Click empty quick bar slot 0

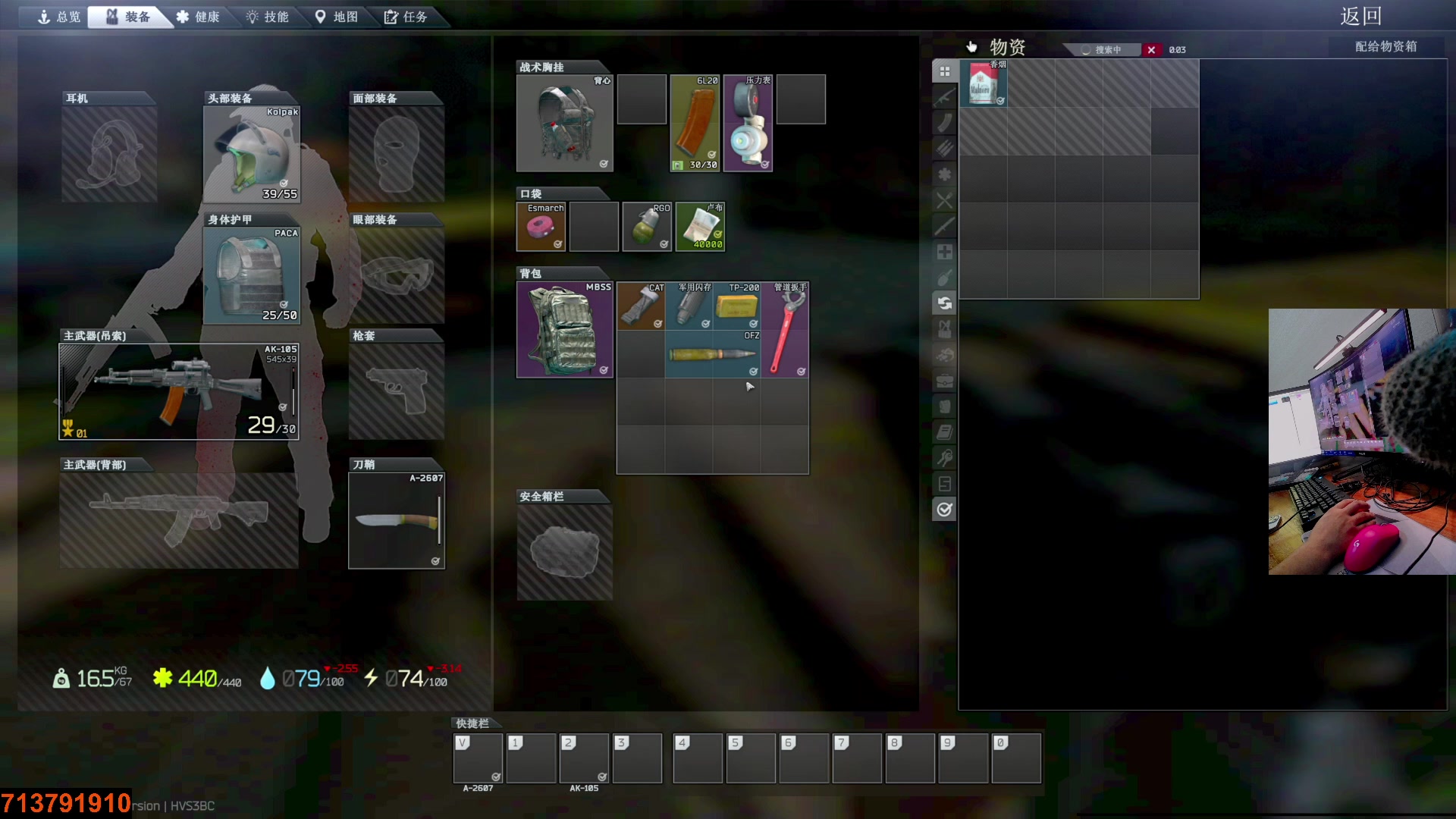(x=1016, y=758)
